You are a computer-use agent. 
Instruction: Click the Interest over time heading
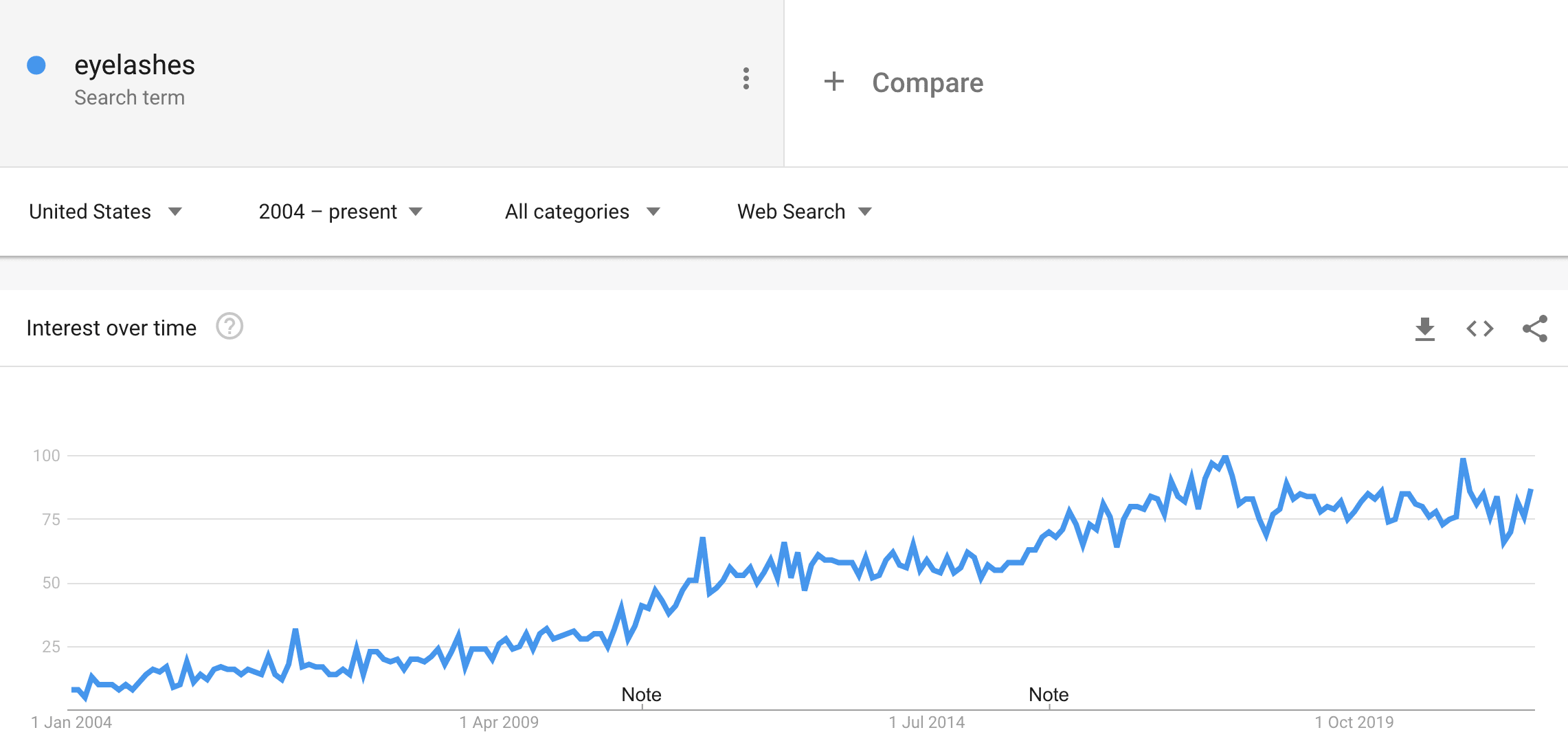click(x=111, y=328)
